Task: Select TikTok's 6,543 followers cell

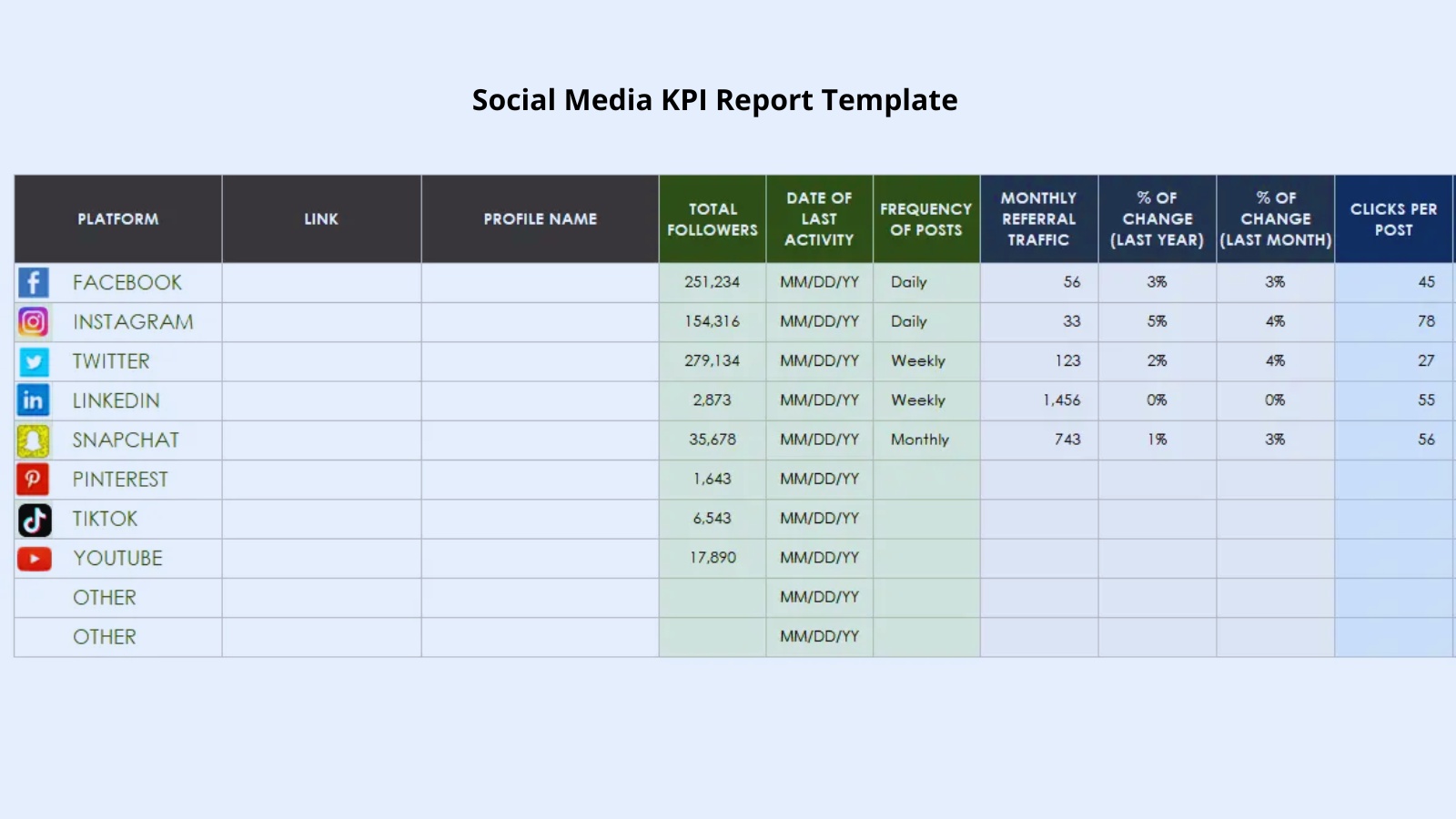Action: point(713,519)
